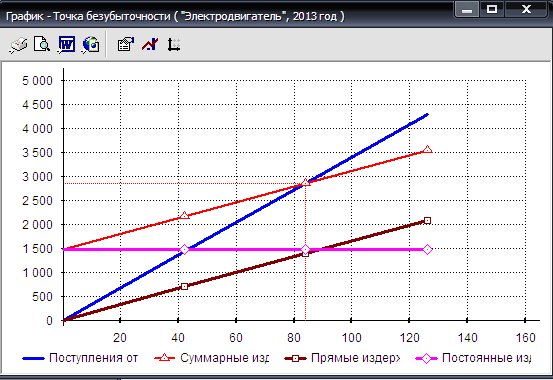This screenshot has width=553, height=380.
Task: Open chart properties dialog icon
Action: [x=126, y=45]
